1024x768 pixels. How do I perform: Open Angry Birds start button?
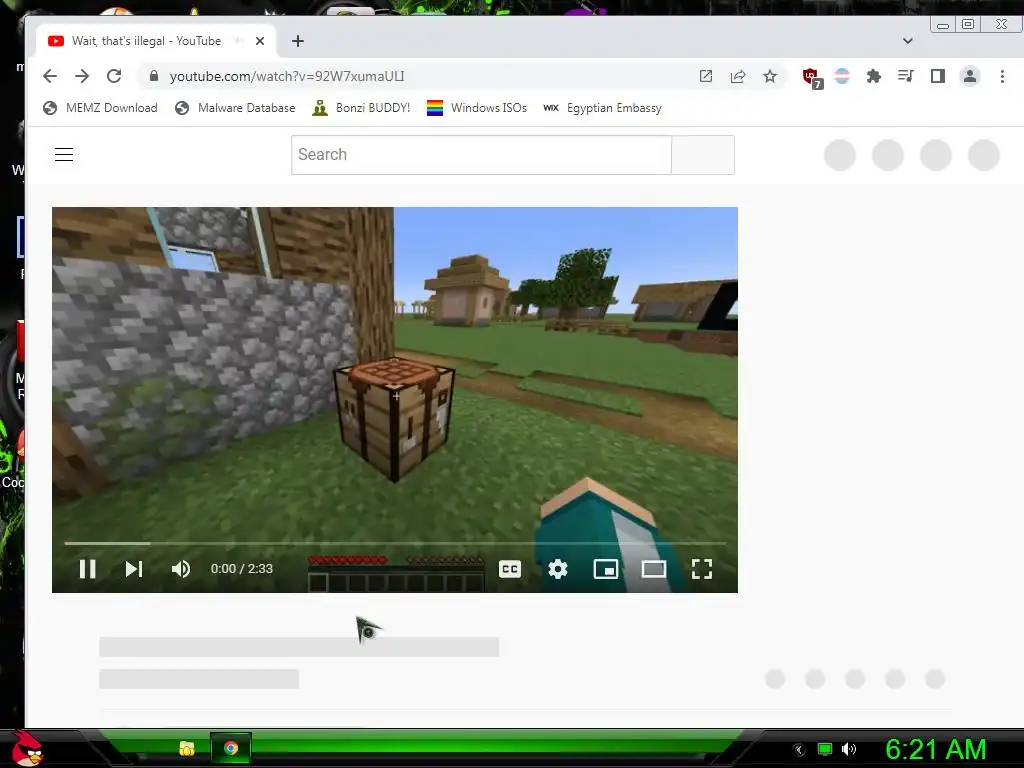pos(27,748)
